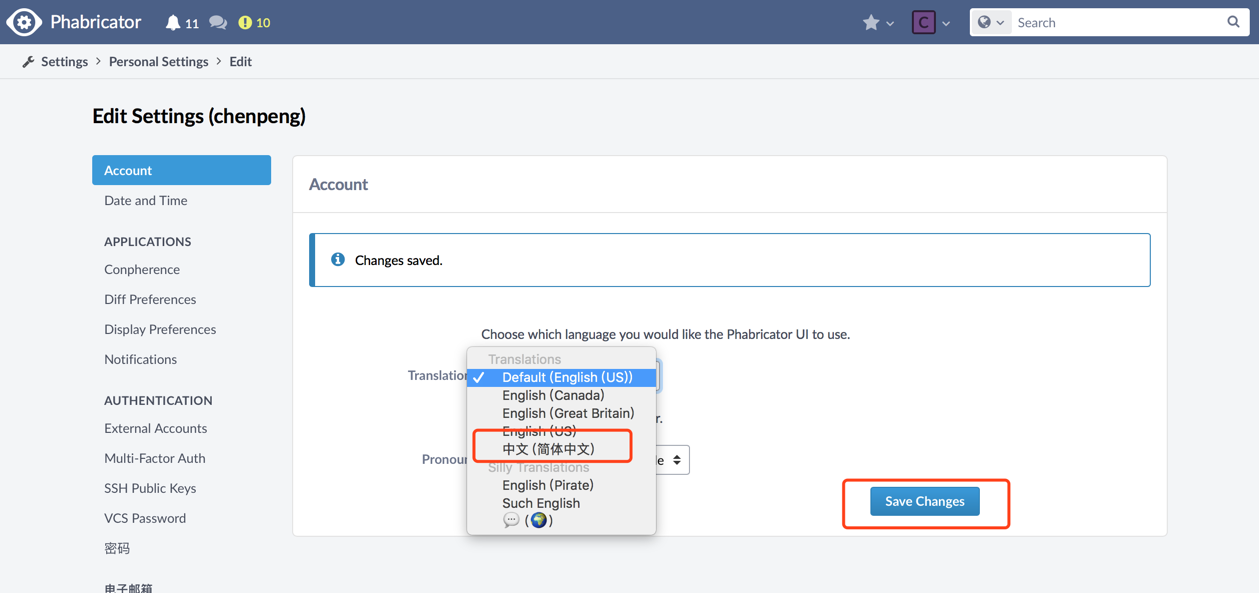Select Account in settings sidebar
The height and width of the screenshot is (593, 1259).
click(181, 170)
